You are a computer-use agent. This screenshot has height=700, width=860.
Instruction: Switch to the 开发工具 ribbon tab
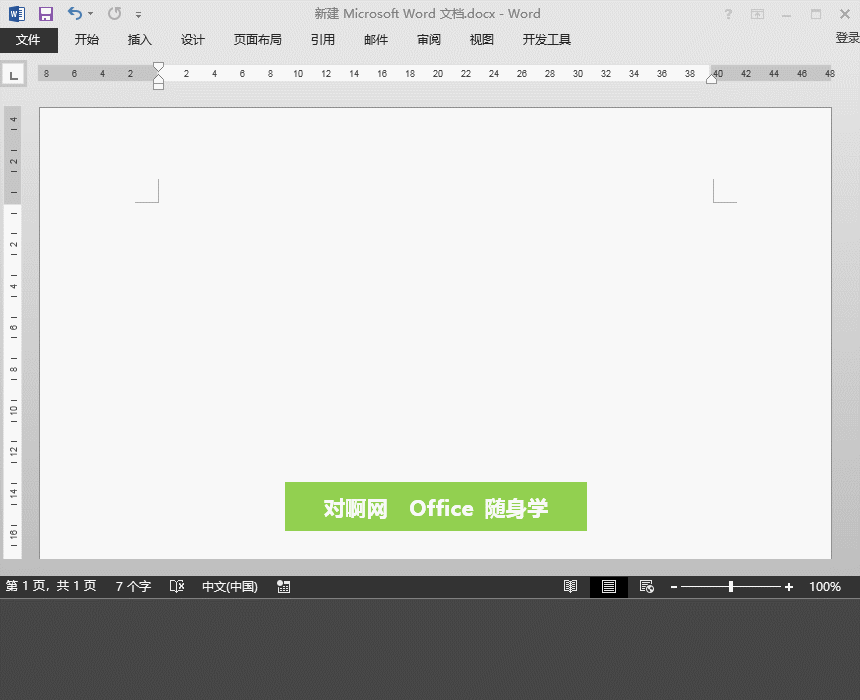pyautogui.click(x=546, y=39)
